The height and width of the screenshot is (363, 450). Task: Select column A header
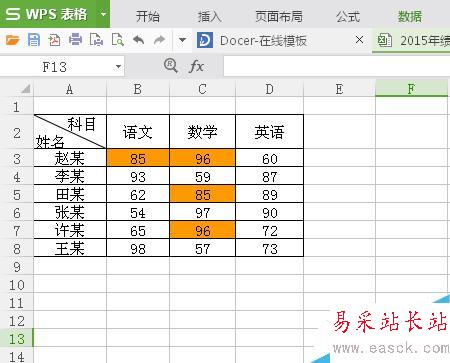70,89
